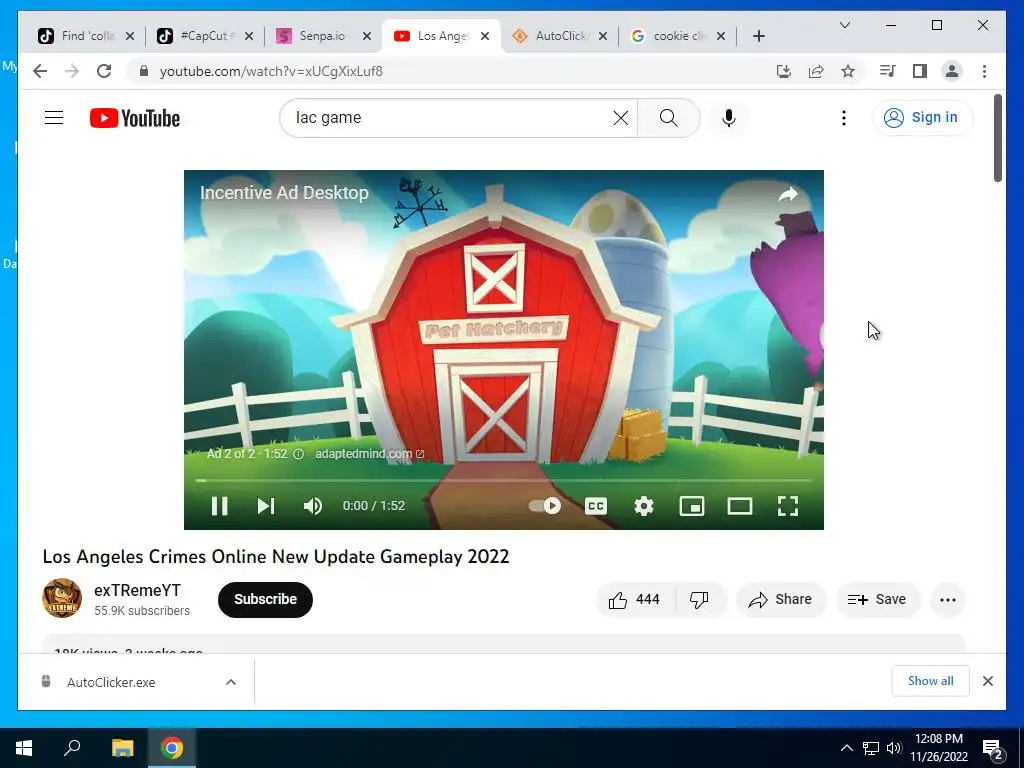Image resolution: width=1024 pixels, height=768 pixels.
Task: Show hidden system tray icons
Action: [846, 748]
